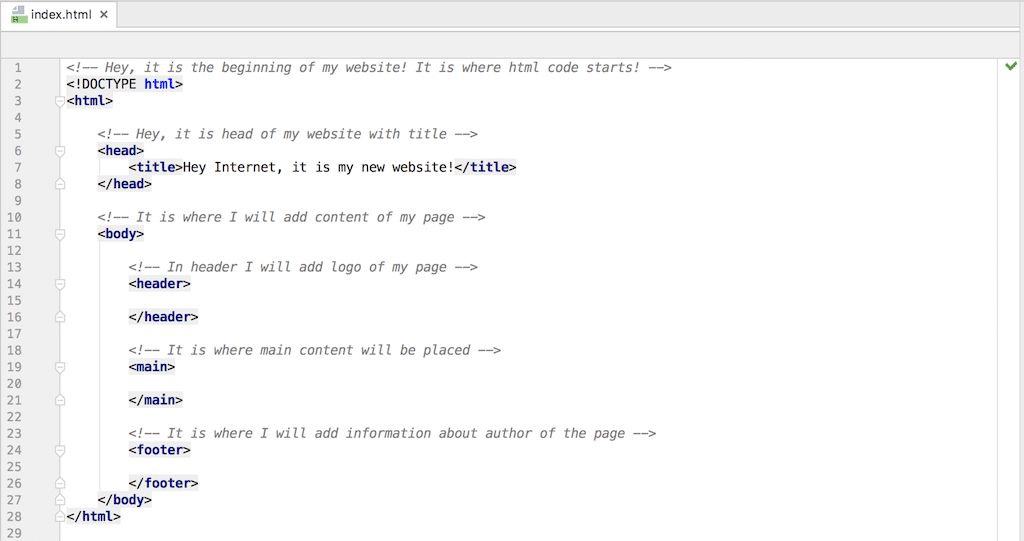
Task: Collapse the head tag fold on line 6
Action: tap(59, 151)
